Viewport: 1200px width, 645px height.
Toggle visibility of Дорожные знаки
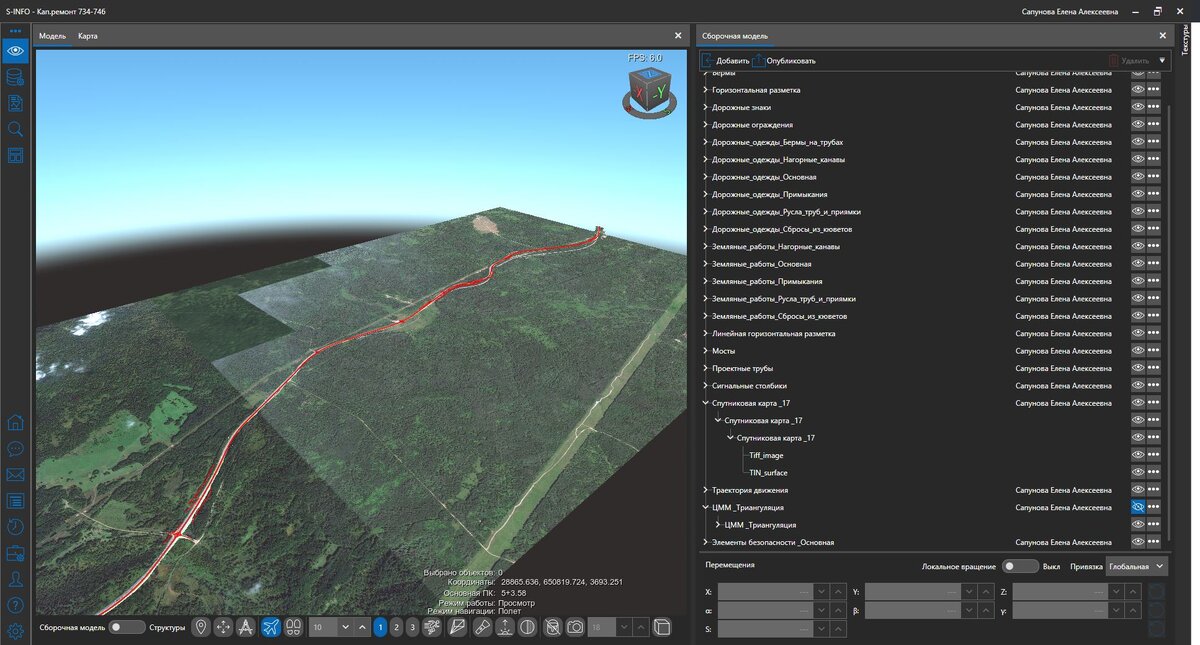pyautogui.click(x=1138, y=107)
